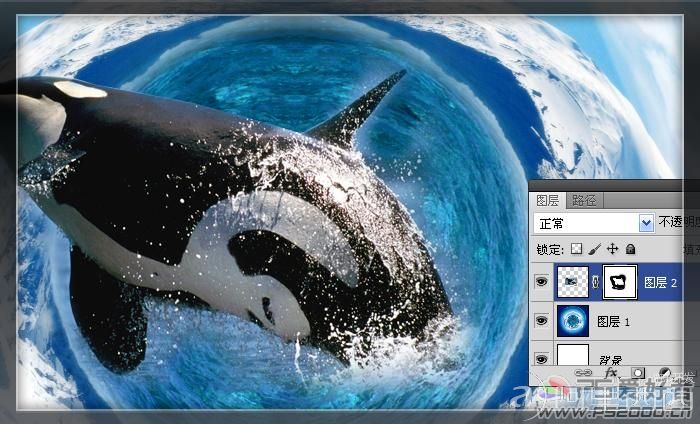Click link layers chain icon at panel bottom

click(583, 373)
